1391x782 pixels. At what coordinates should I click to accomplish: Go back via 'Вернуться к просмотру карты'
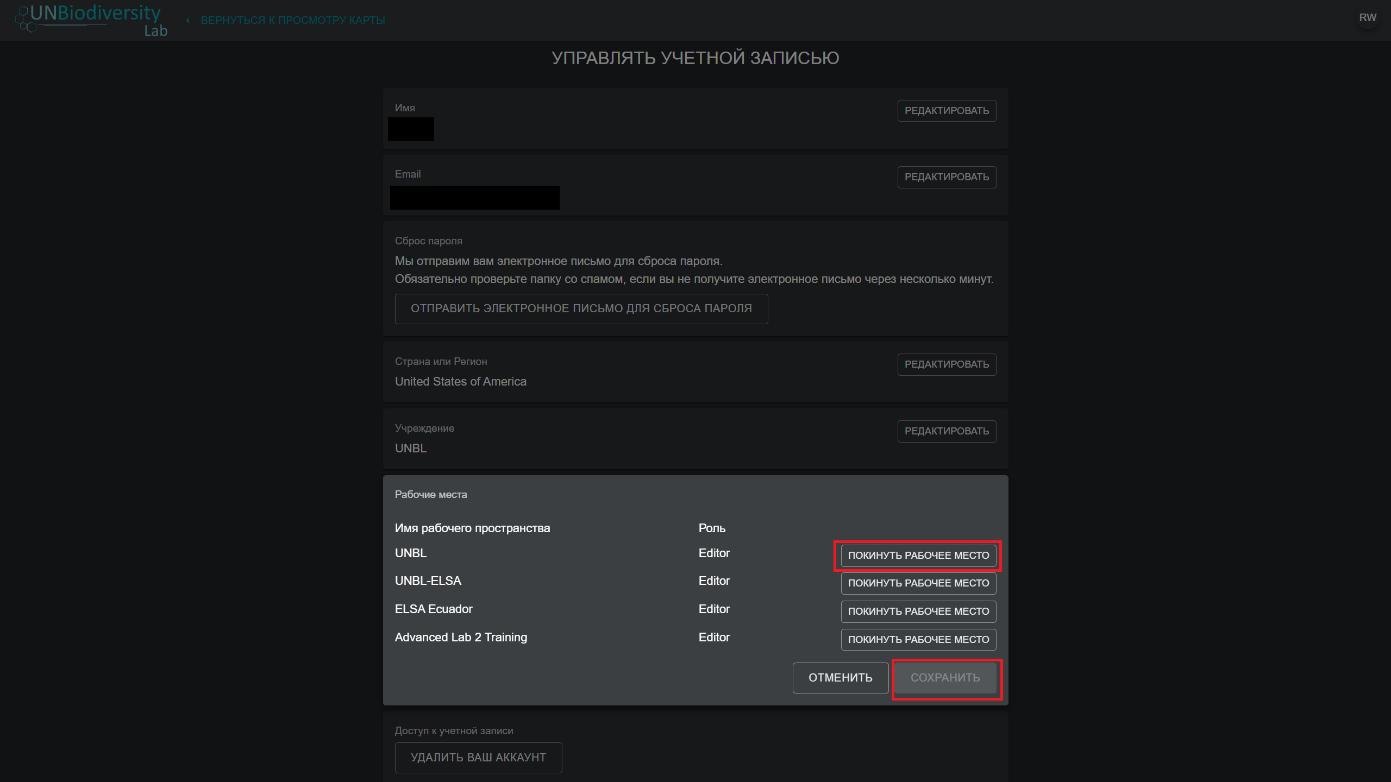(292, 20)
